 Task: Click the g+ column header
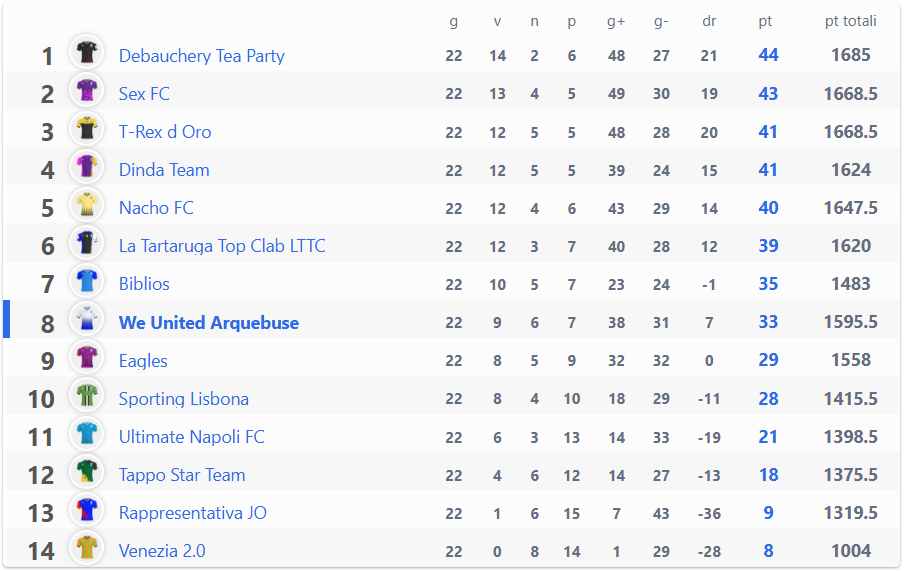[616, 21]
